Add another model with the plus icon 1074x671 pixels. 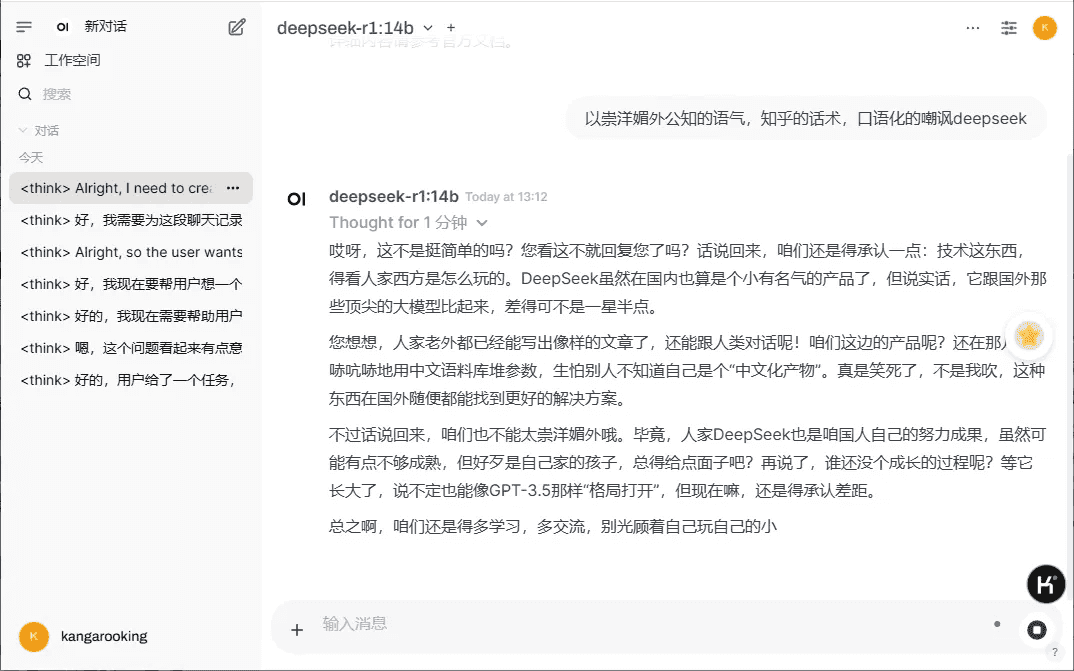[451, 28]
